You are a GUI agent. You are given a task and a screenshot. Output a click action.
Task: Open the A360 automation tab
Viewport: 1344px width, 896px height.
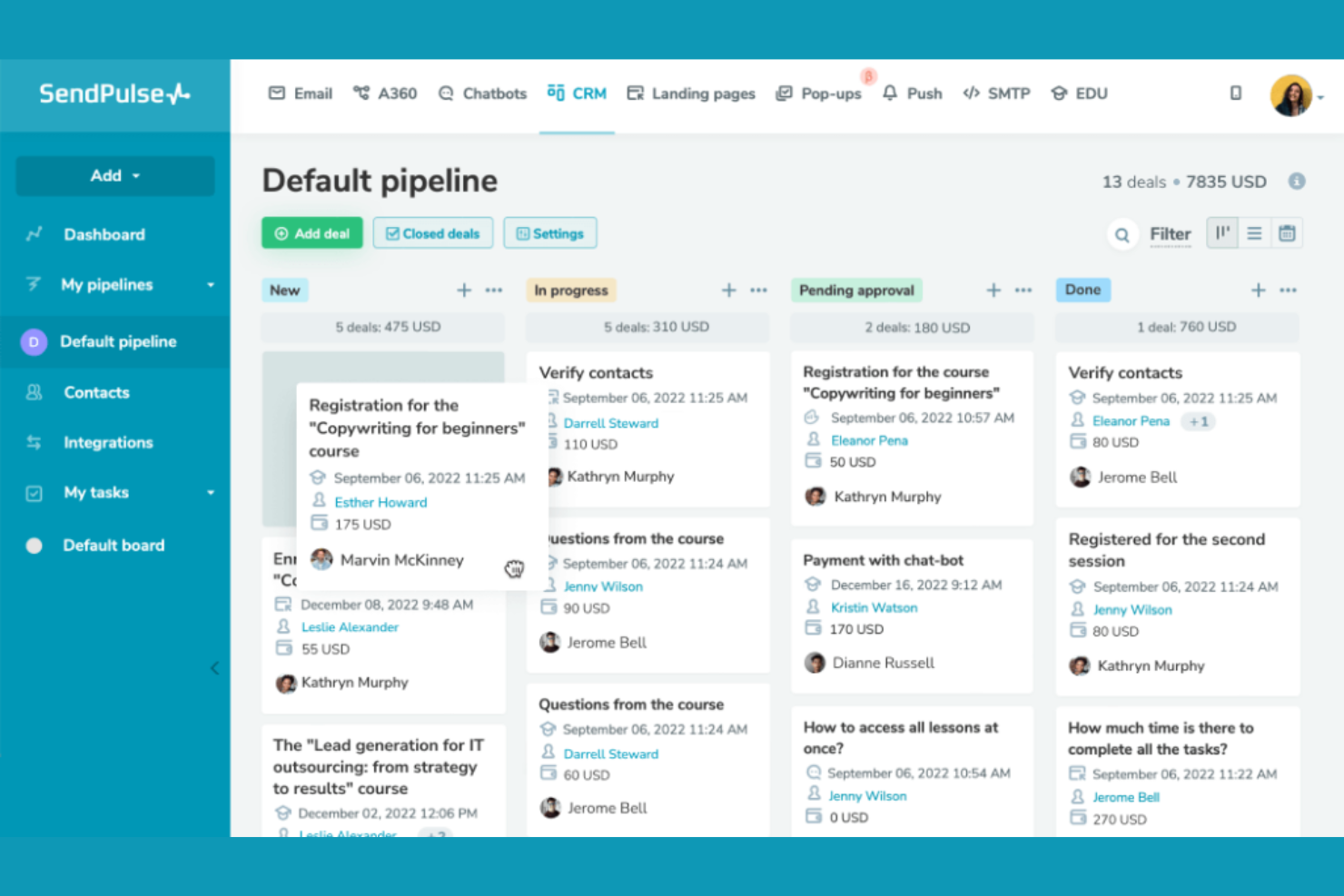click(x=385, y=94)
